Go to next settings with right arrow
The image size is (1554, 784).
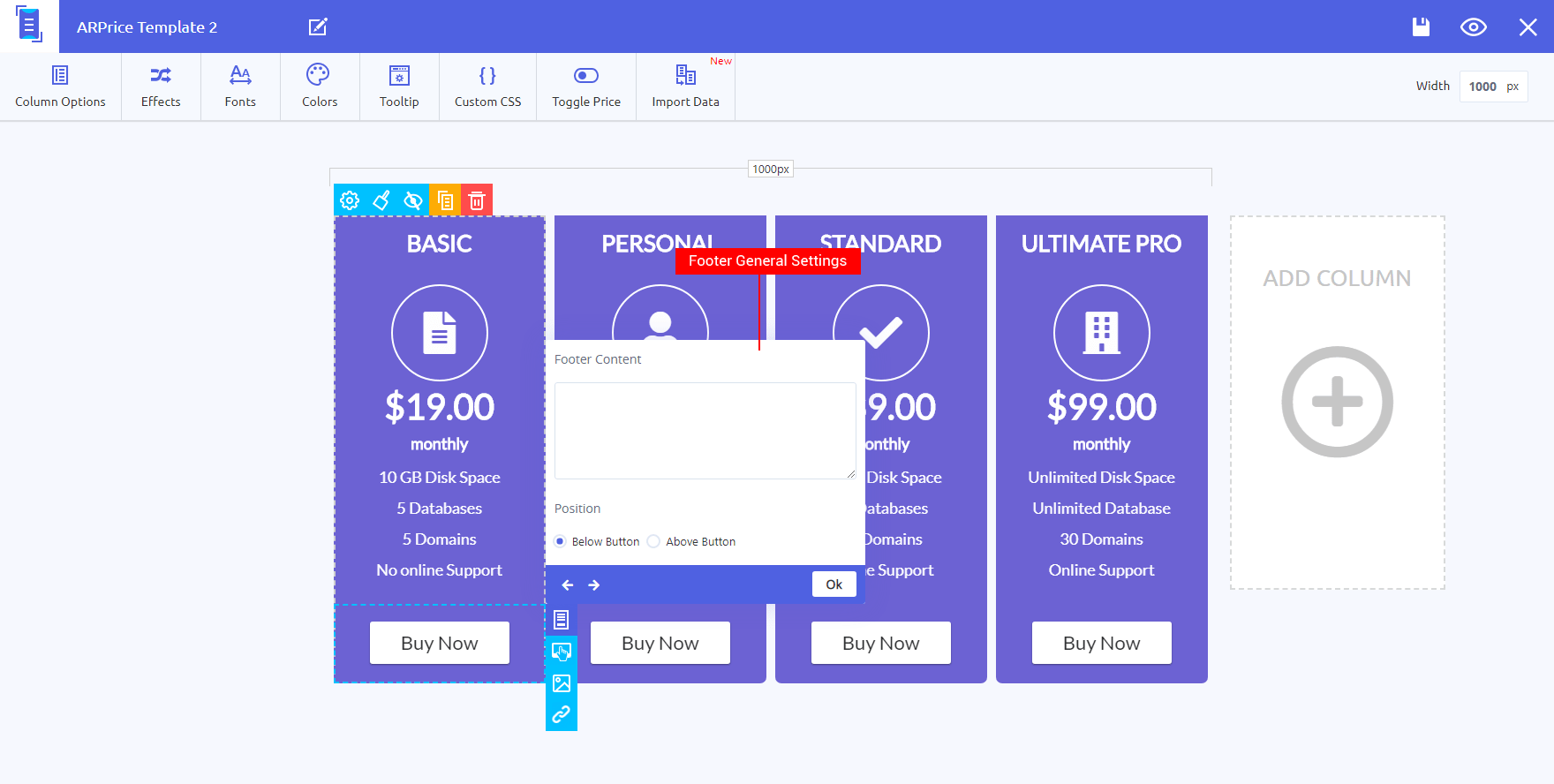point(594,584)
